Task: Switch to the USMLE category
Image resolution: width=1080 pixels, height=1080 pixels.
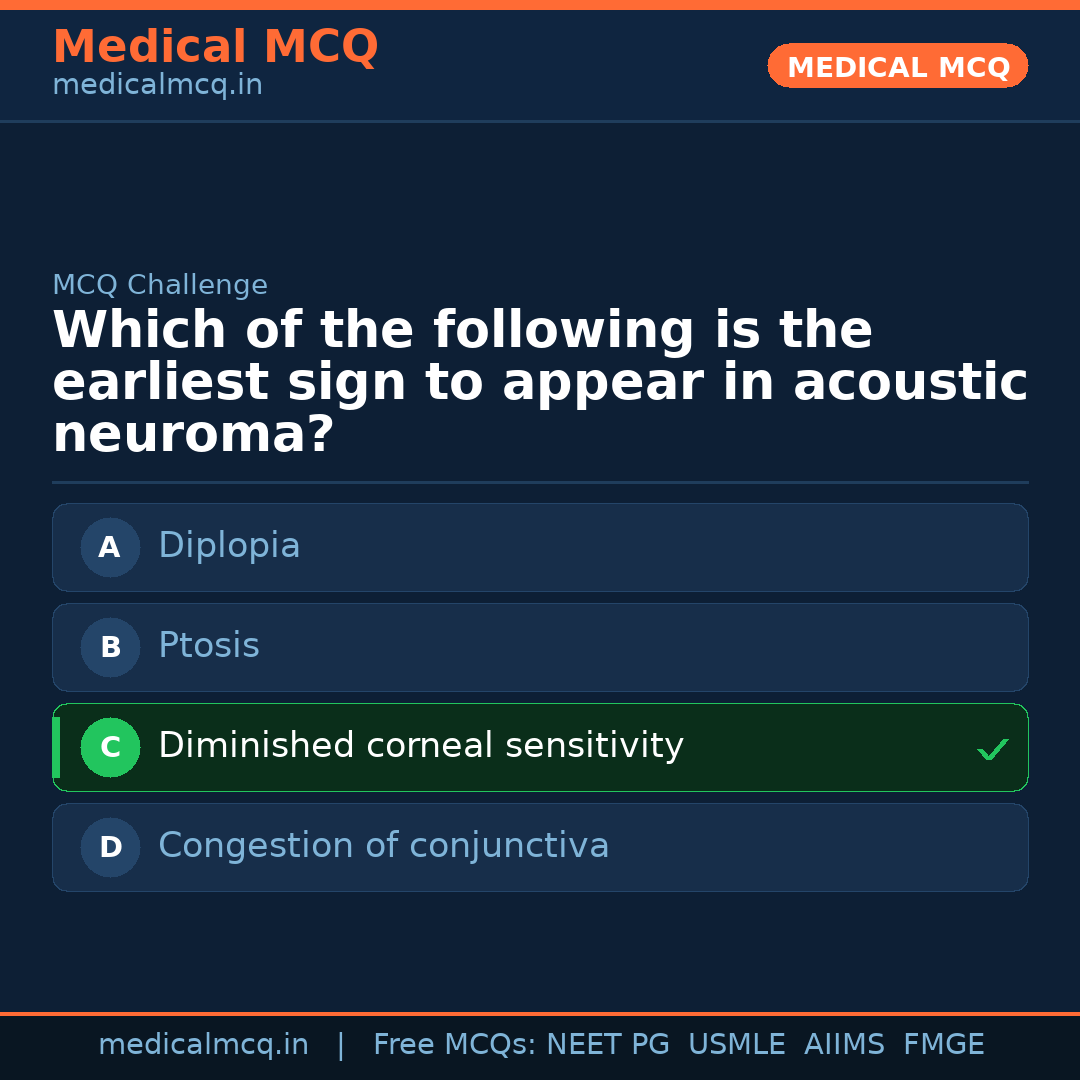Action: pos(737,1043)
